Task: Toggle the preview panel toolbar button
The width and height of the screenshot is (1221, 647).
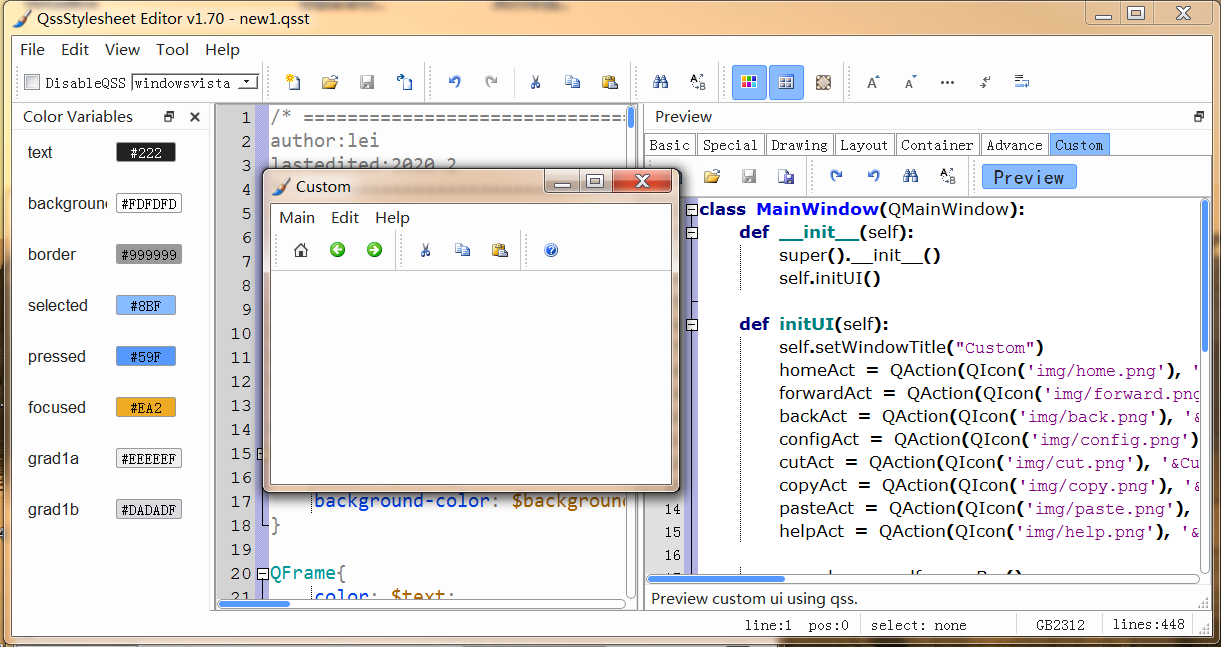Action: pyautogui.click(x=786, y=82)
